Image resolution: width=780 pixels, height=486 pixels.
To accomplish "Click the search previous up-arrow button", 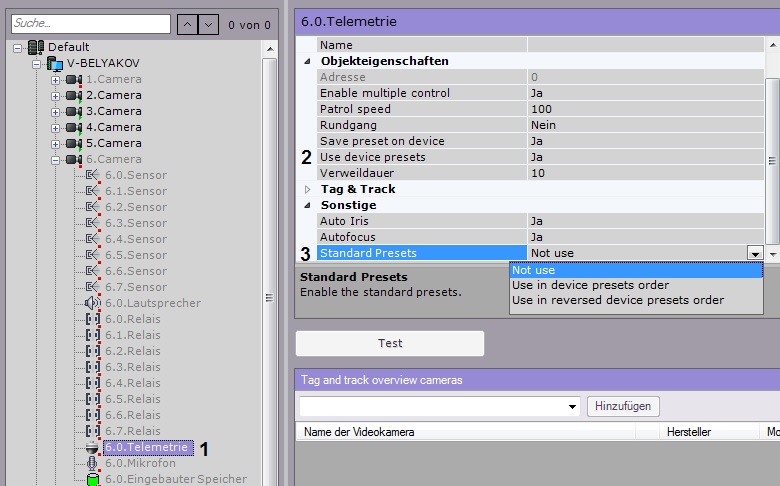I will point(189,22).
